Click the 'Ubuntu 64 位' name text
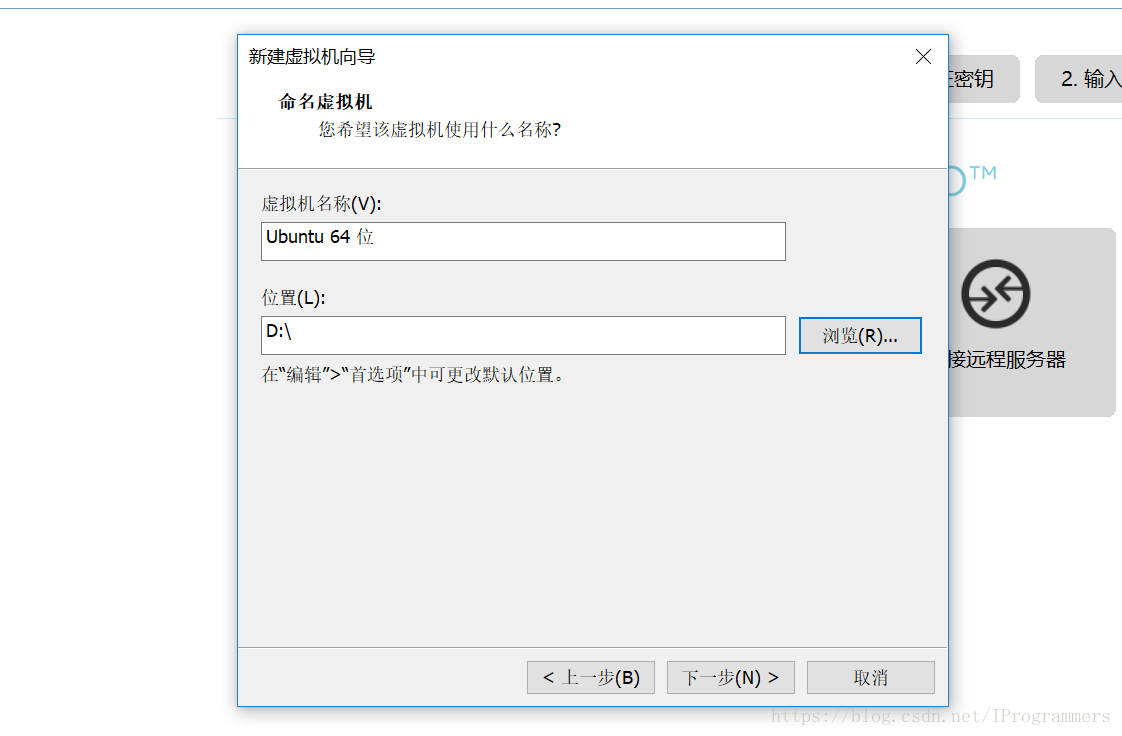The height and width of the screenshot is (736, 1122). 320,237
